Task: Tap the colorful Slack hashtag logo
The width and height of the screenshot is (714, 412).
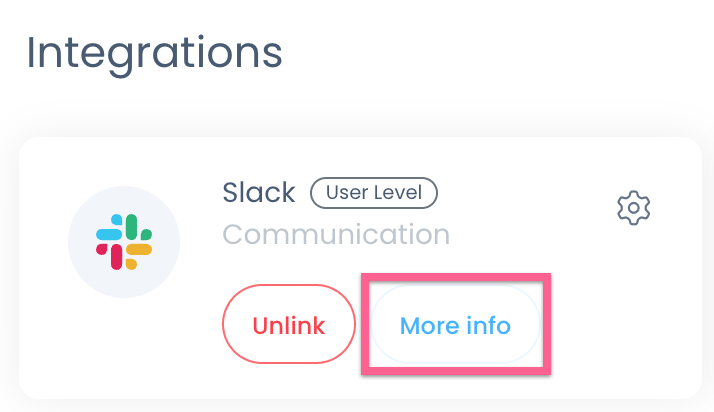Action: [x=124, y=243]
